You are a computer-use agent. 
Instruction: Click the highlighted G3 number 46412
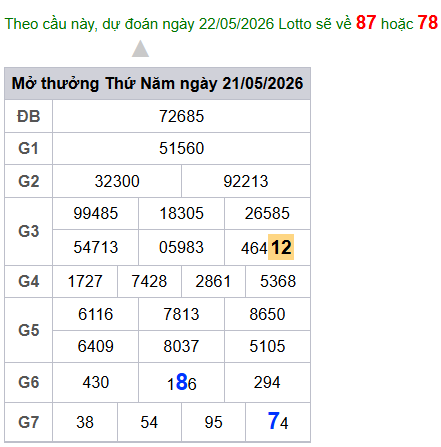pos(267,247)
